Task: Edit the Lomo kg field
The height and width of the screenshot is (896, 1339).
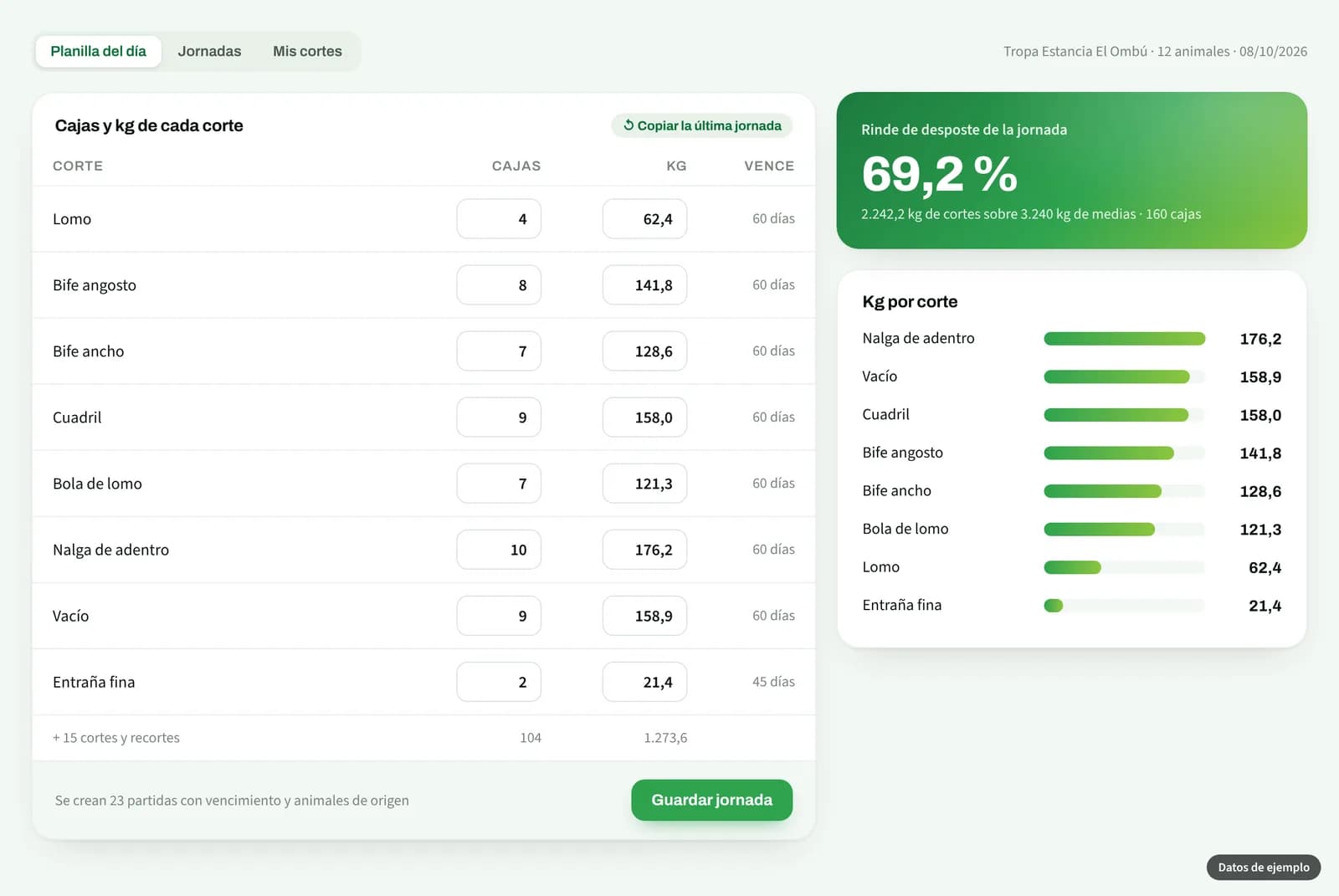Action: click(x=644, y=218)
